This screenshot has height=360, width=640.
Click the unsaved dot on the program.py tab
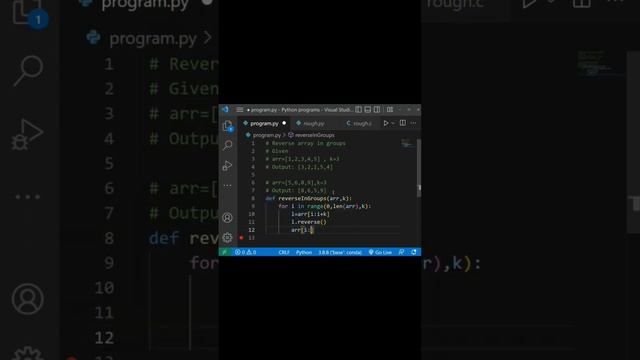(284, 123)
